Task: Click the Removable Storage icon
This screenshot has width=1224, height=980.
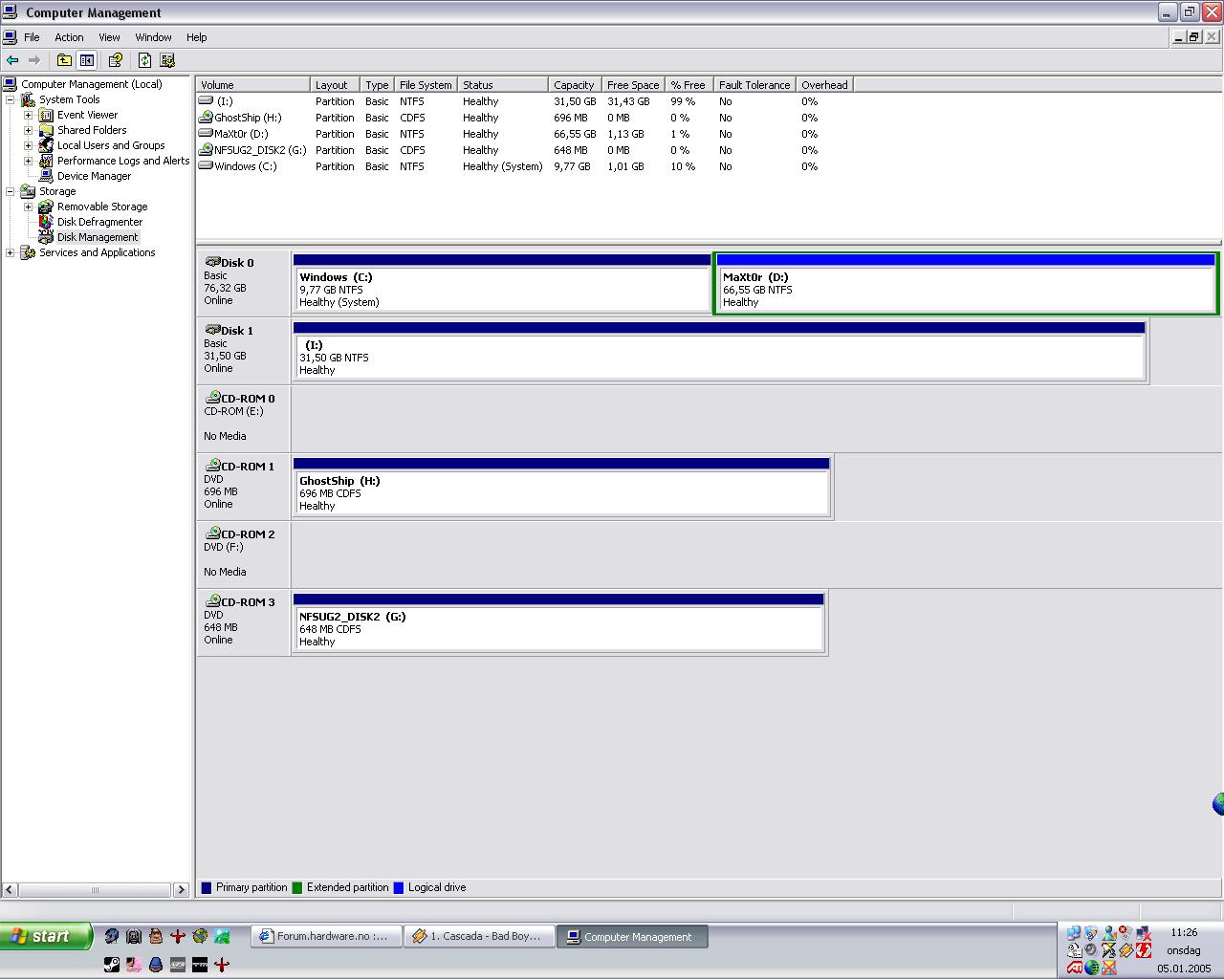Action: click(x=46, y=207)
